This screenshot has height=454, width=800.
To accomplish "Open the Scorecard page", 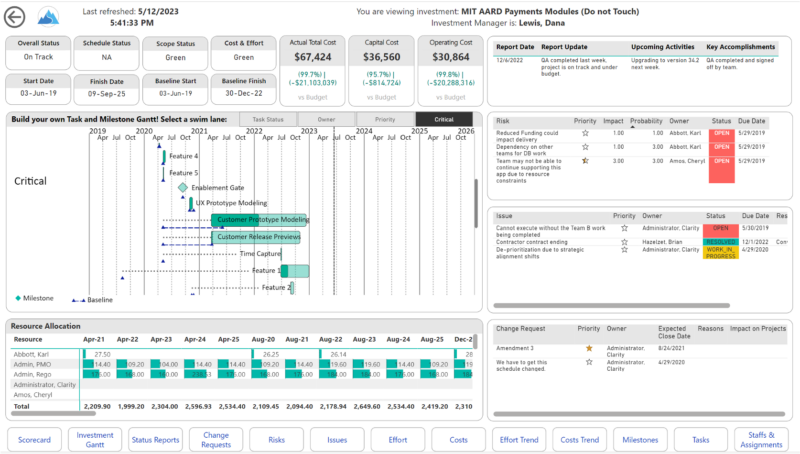I will point(34,440).
